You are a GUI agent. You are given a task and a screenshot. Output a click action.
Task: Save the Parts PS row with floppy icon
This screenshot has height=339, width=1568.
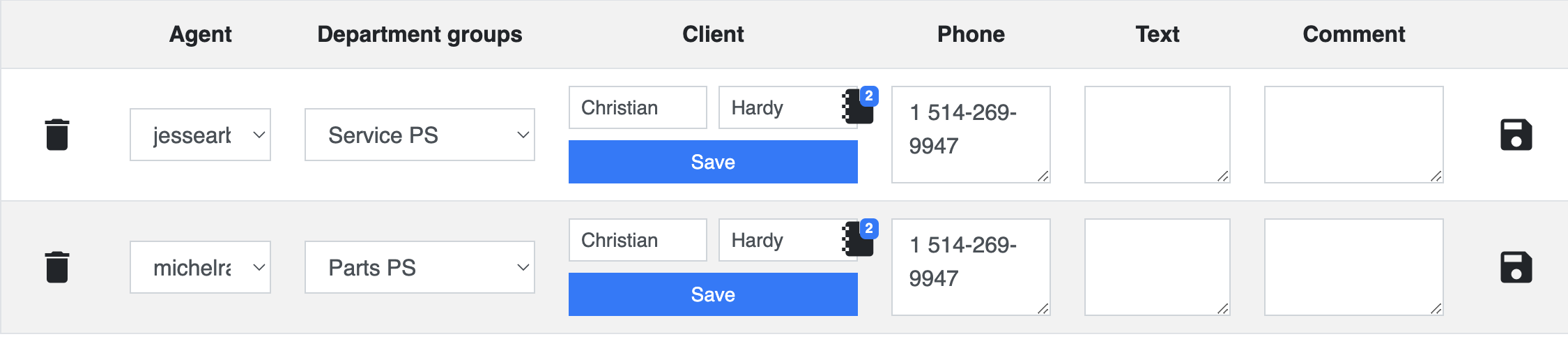1516,267
